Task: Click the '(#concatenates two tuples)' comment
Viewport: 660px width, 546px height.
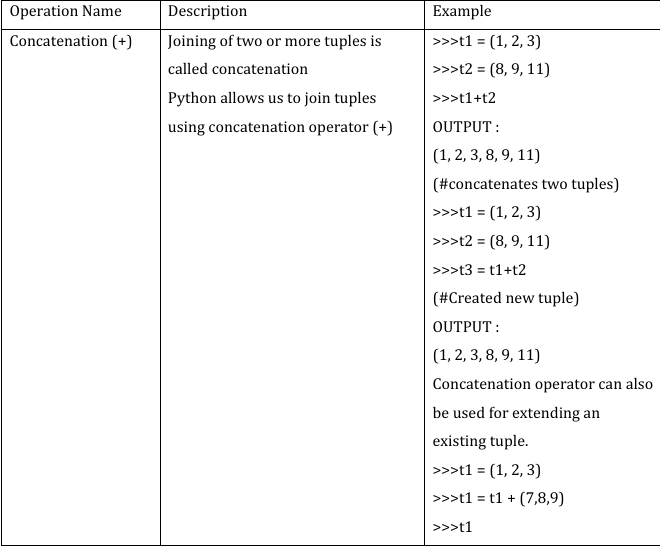Action: click(526, 184)
